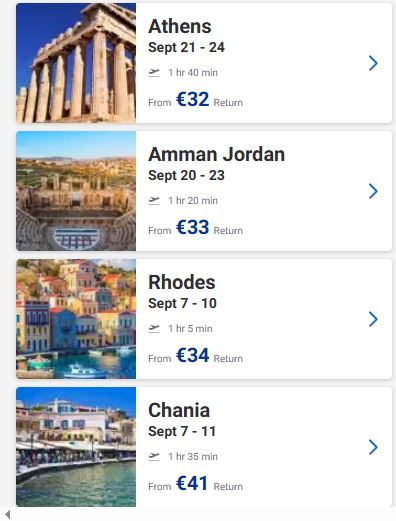The width and height of the screenshot is (396, 521).
Task: Open the Amman amphitheatre photo
Action: pyautogui.click(x=76, y=191)
